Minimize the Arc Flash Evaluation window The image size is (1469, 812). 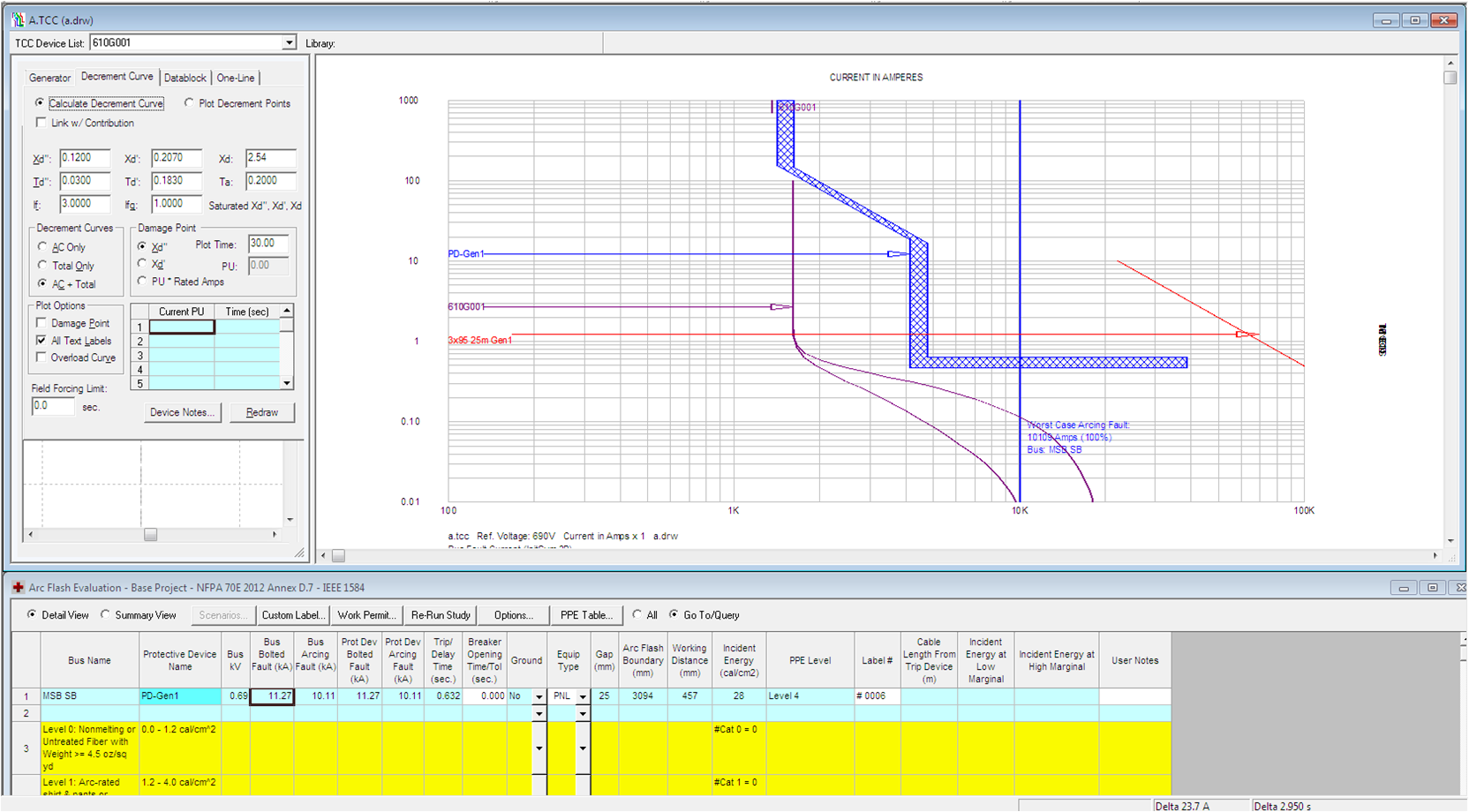[1403, 588]
